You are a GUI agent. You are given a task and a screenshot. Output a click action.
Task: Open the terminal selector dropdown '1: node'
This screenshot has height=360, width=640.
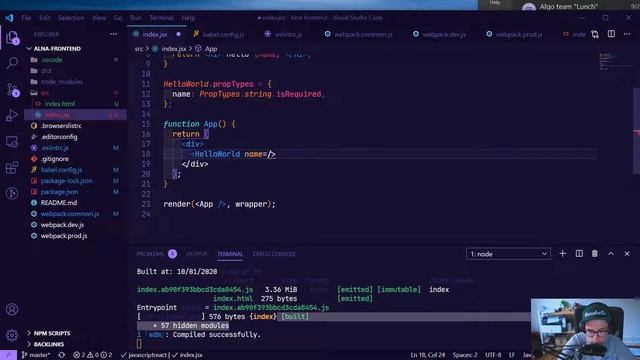[508, 254]
